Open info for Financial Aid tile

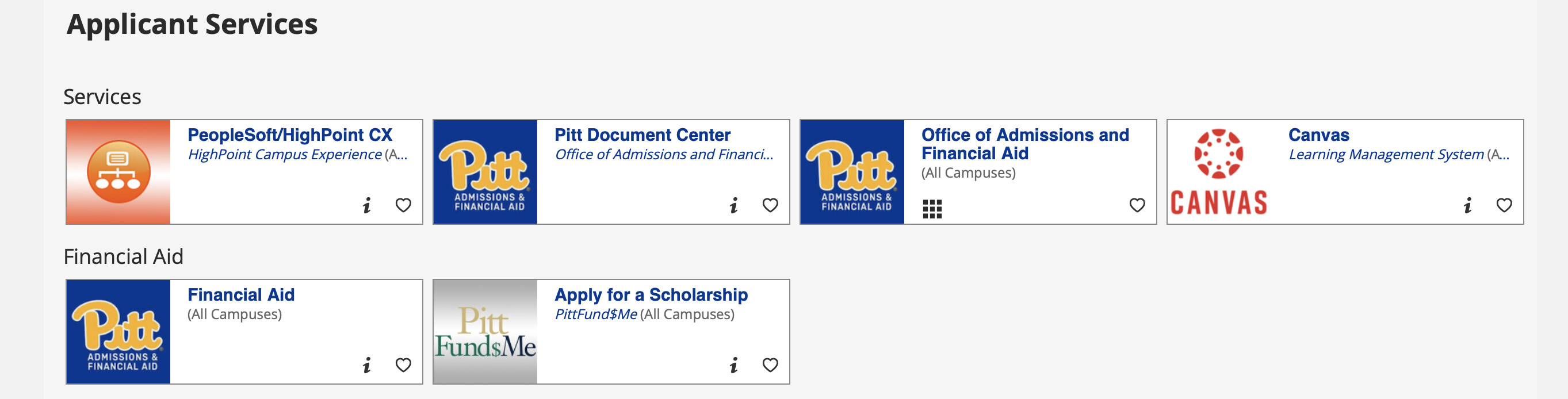tap(366, 366)
